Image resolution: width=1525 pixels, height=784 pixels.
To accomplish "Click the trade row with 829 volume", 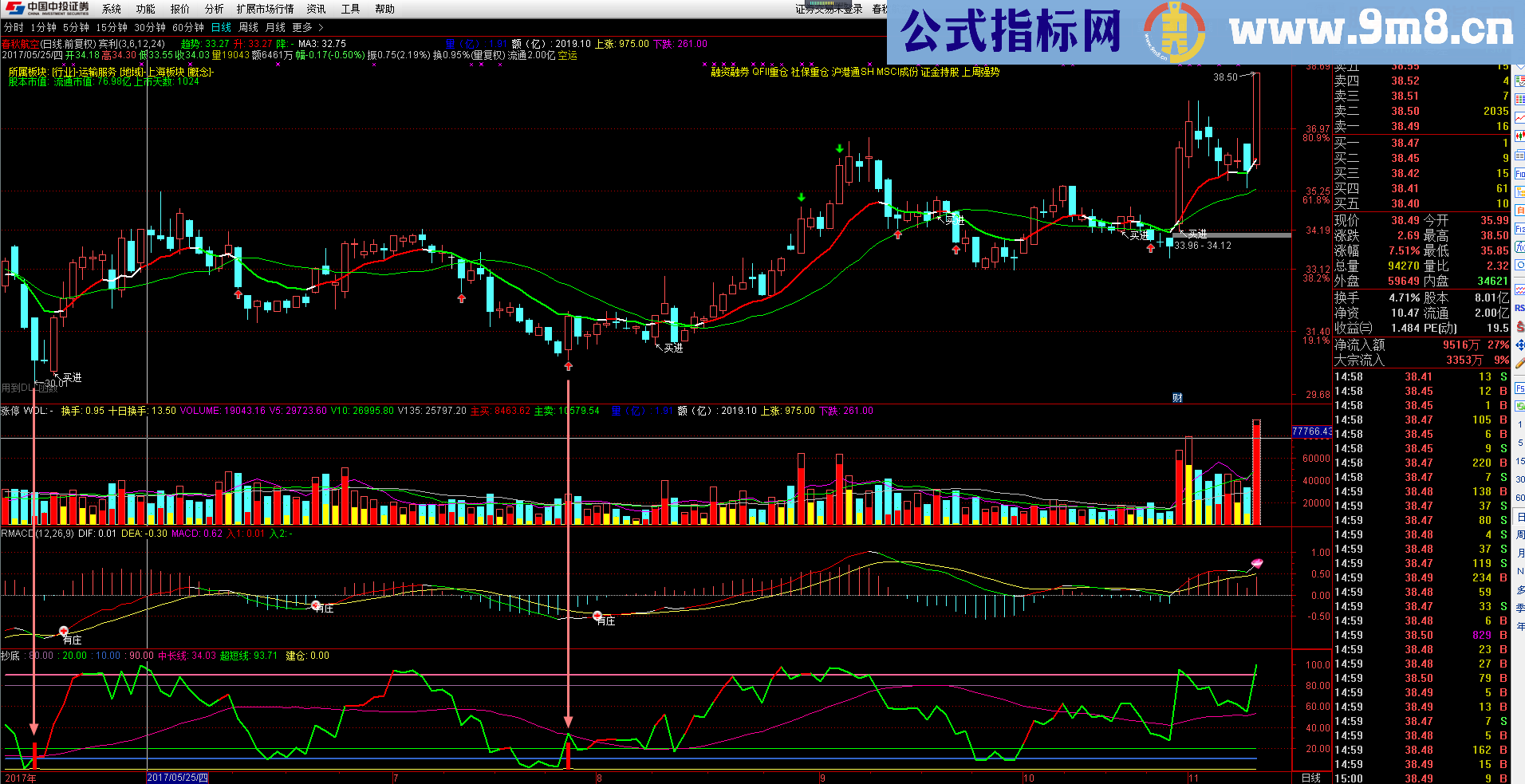I will coord(1421,635).
